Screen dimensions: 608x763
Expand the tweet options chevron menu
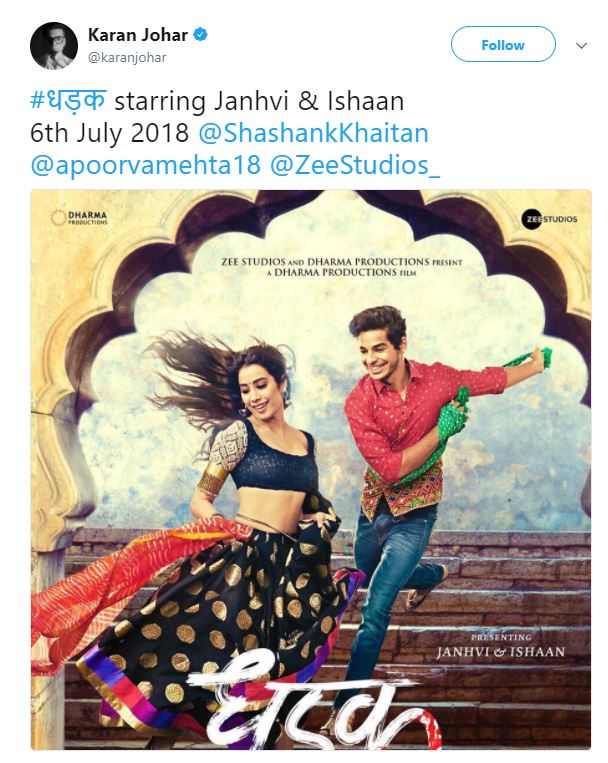581,46
